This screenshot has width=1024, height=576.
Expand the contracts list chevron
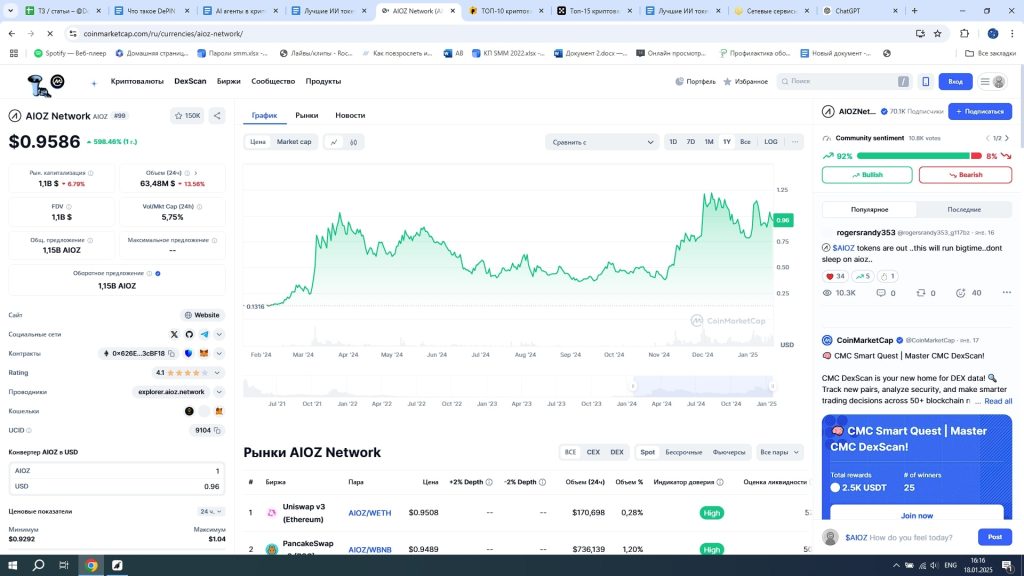[x=219, y=353]
